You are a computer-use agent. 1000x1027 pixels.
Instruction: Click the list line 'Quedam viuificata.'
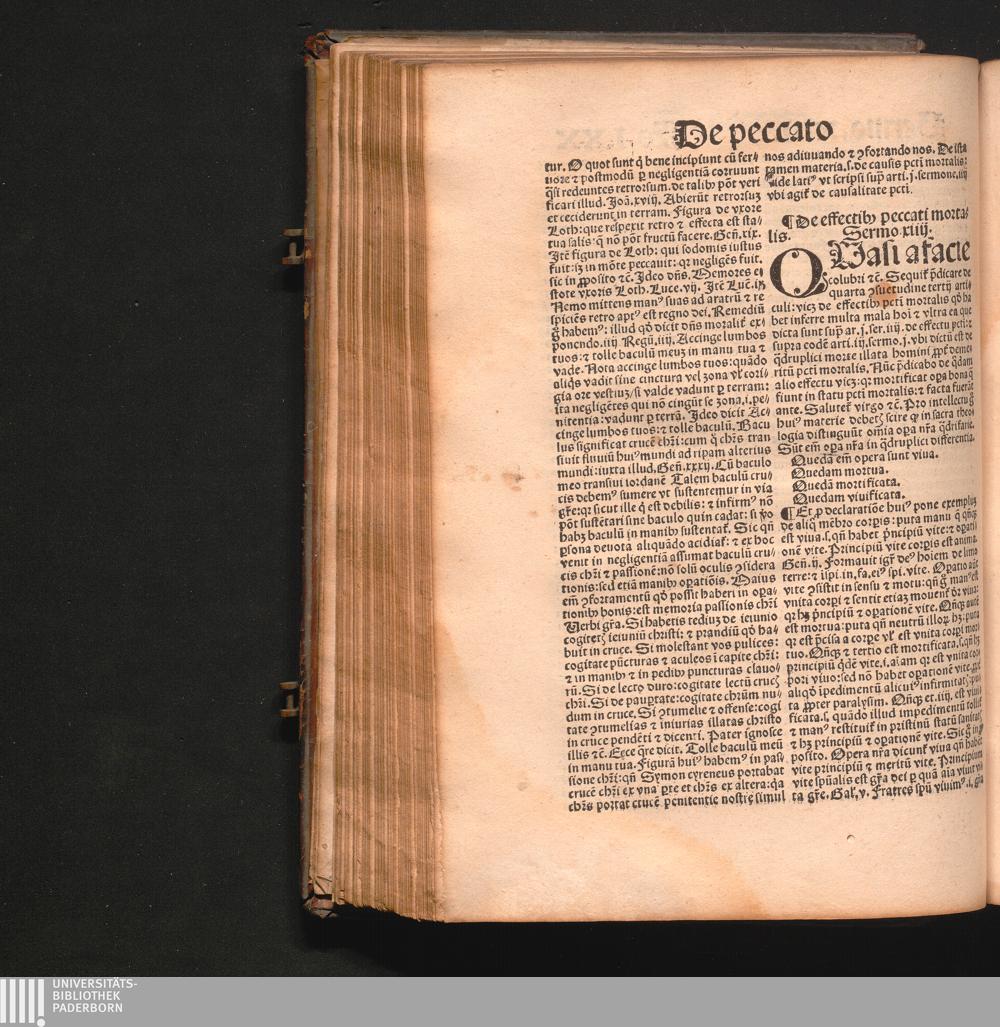[848, 497]
